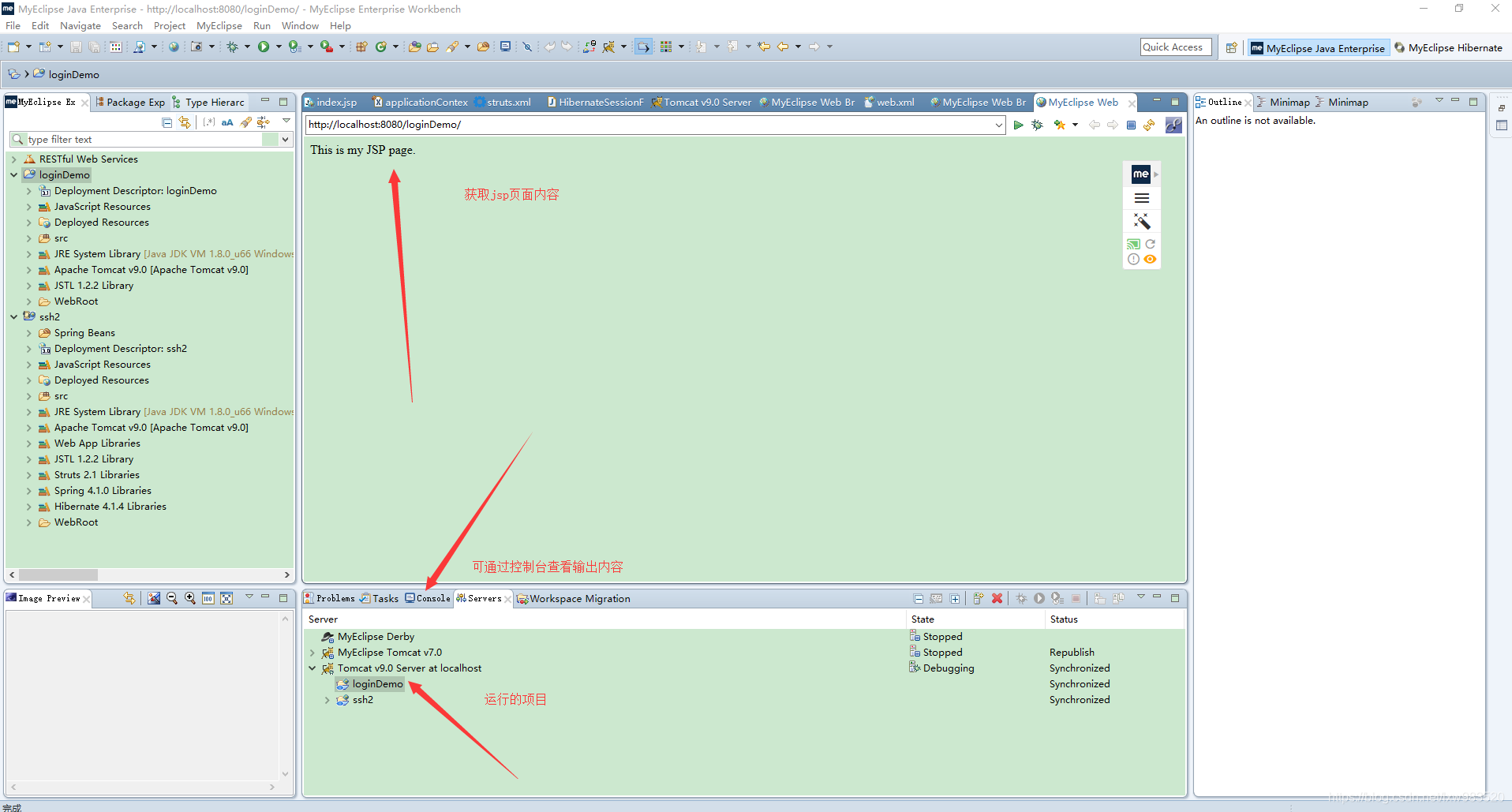This screenshot has height=812, width=1512.
Task: Click Zoom Out magnifier in Image Preview
Action: tap(172, 598)
